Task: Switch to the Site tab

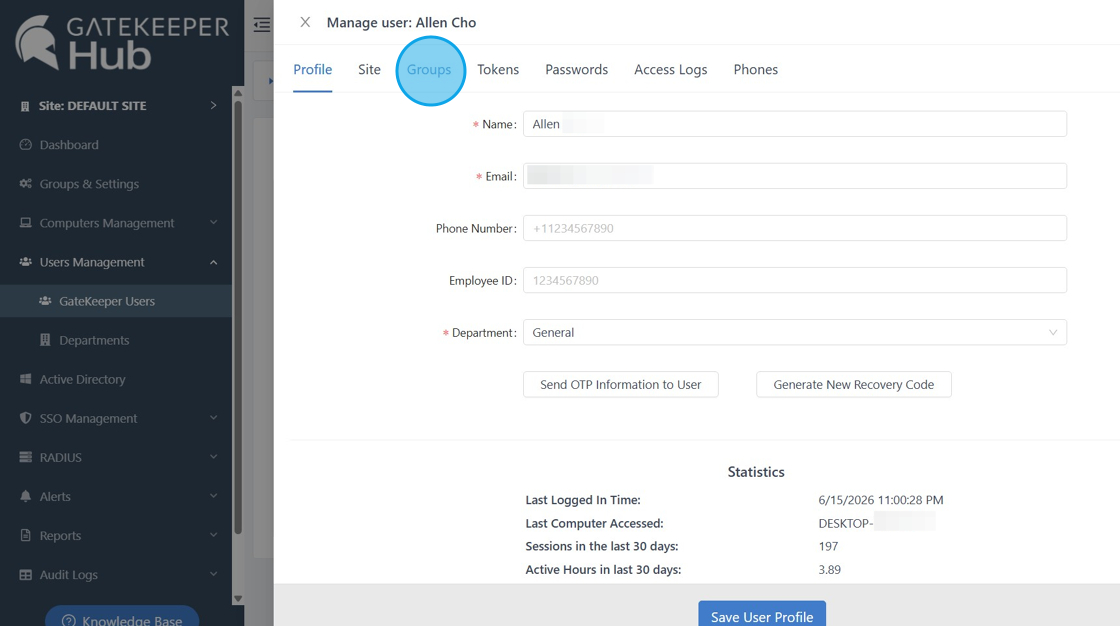Action: click(369, 69)
